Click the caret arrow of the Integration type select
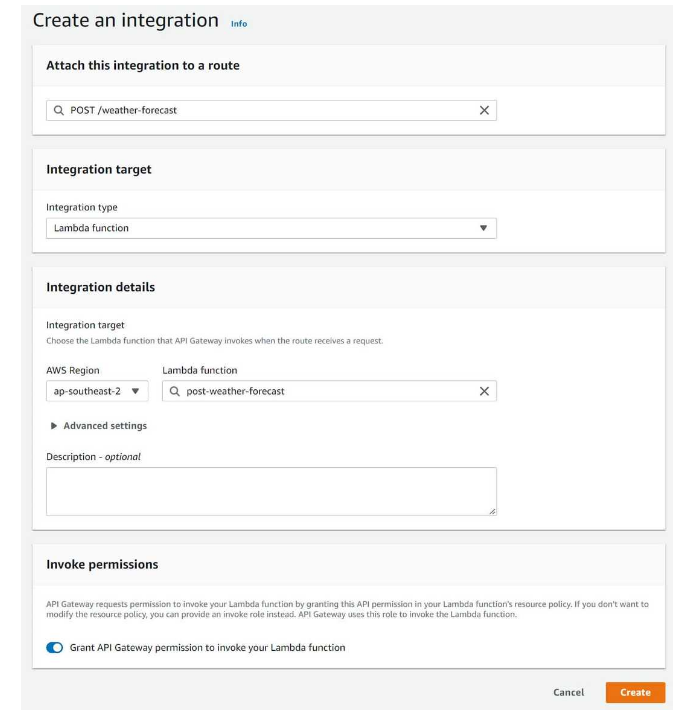Screen dimensions: 686x717 tap(483, 228)
